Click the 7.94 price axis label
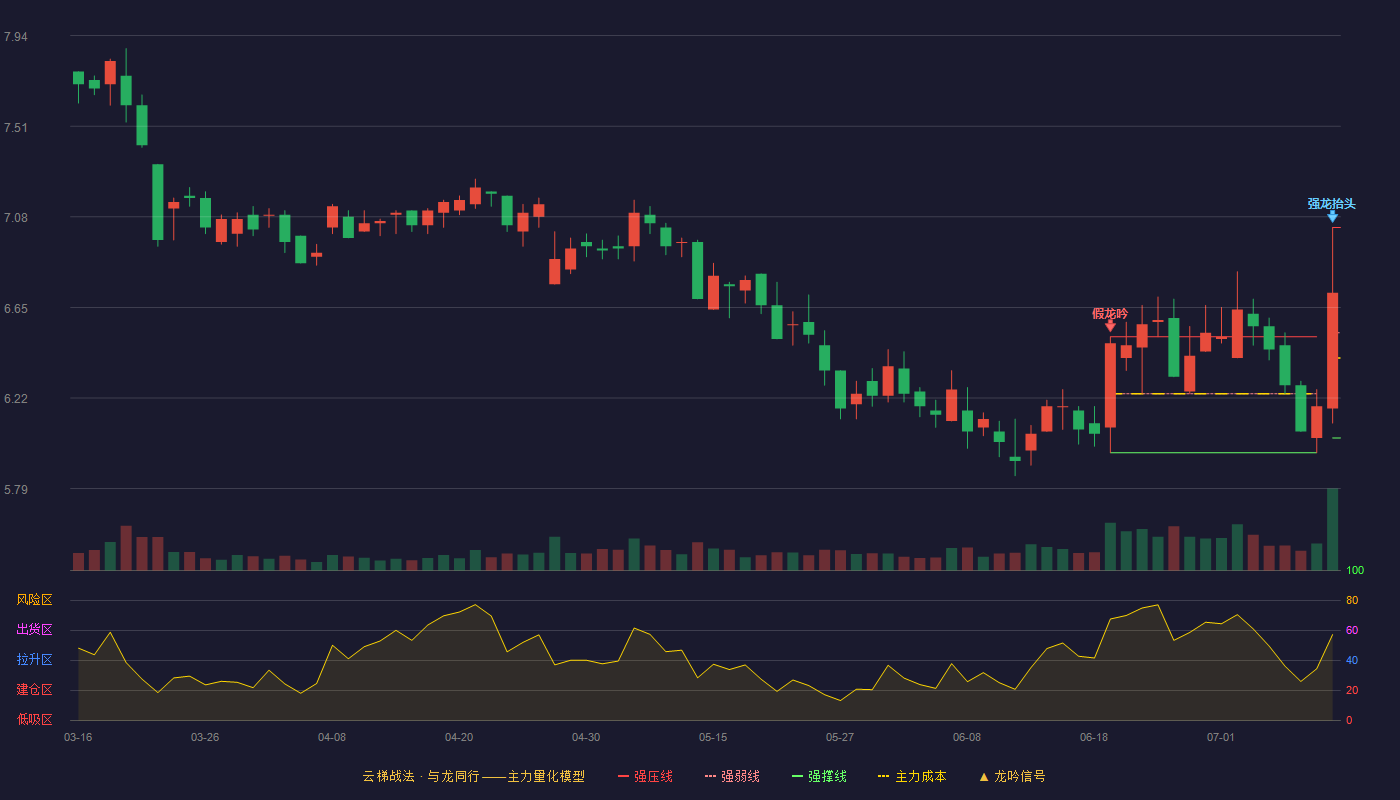 point(16,37)
